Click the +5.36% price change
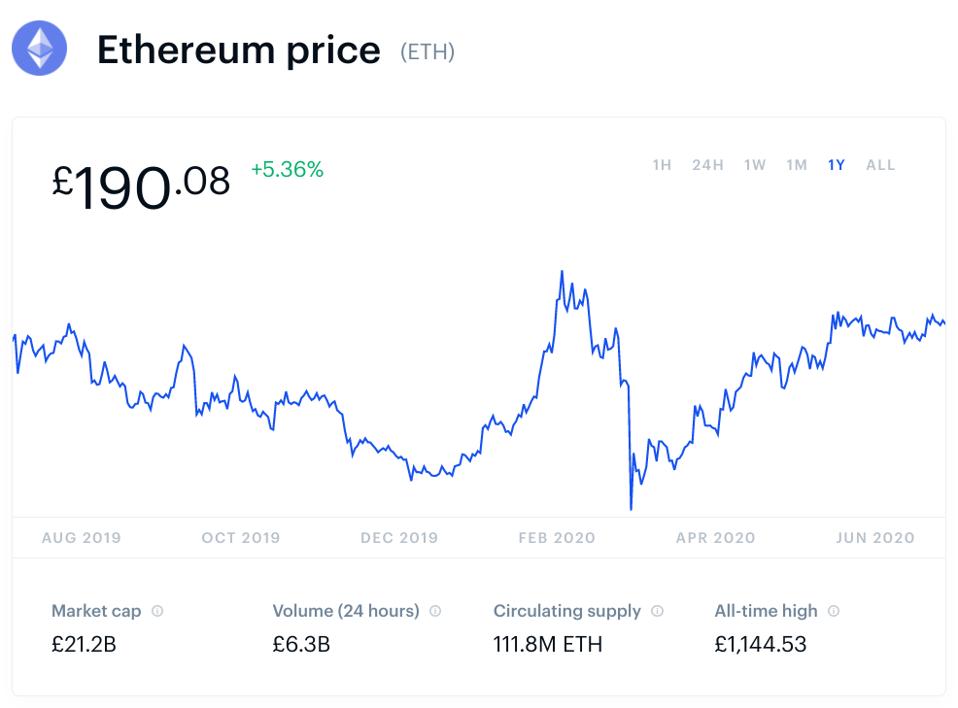The image size is (958, 708). pos(287,170)
